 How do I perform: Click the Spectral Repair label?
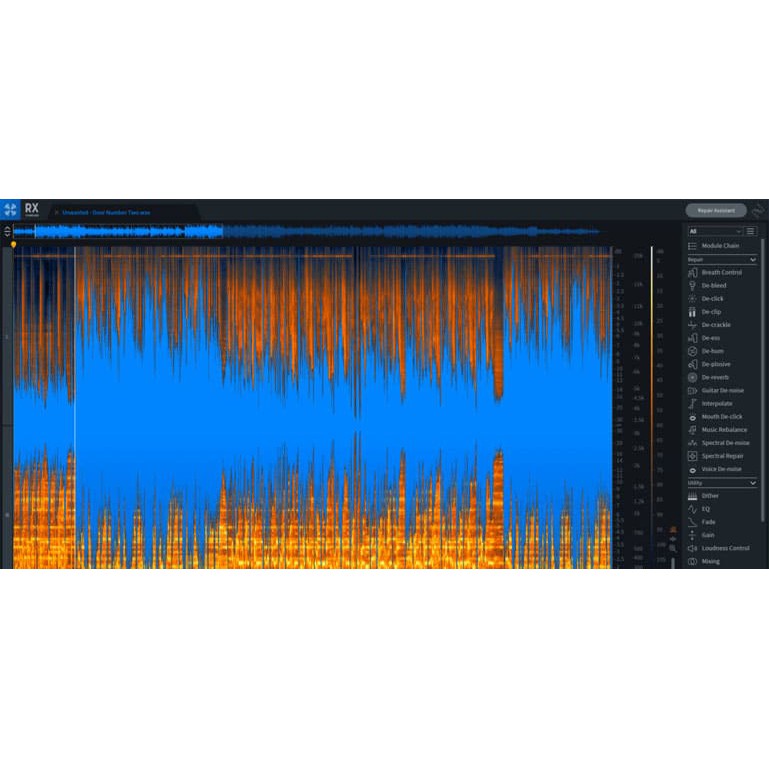click(722, 456)
